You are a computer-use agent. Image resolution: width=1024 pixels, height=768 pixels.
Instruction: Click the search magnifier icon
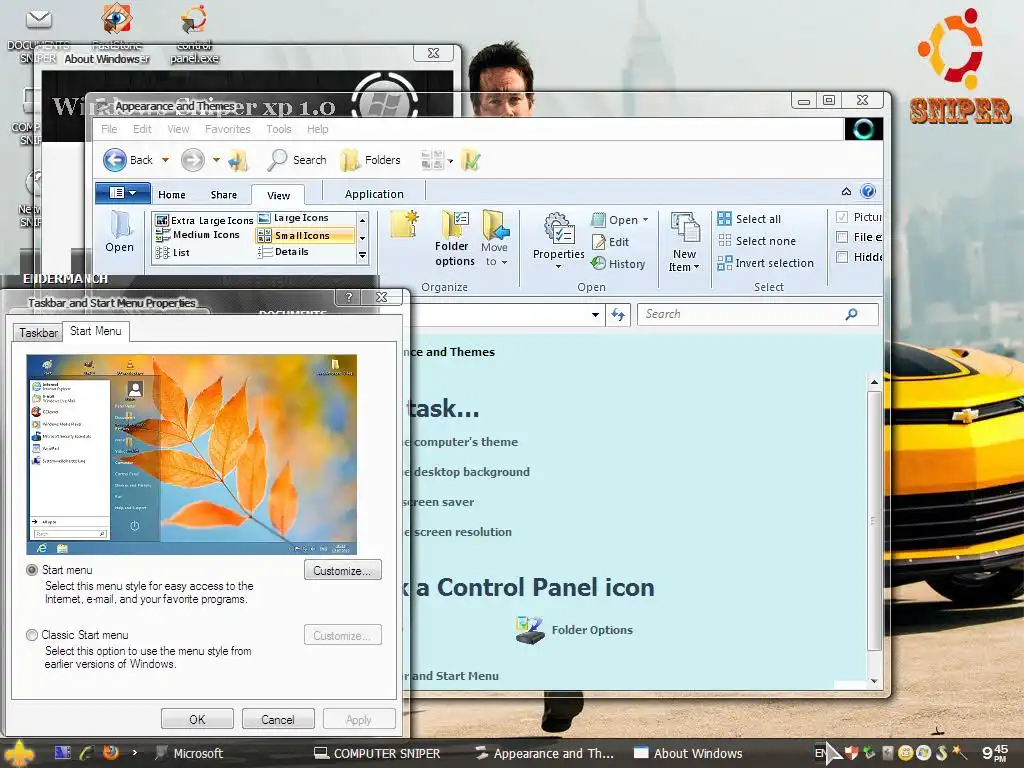click(851, 314)
